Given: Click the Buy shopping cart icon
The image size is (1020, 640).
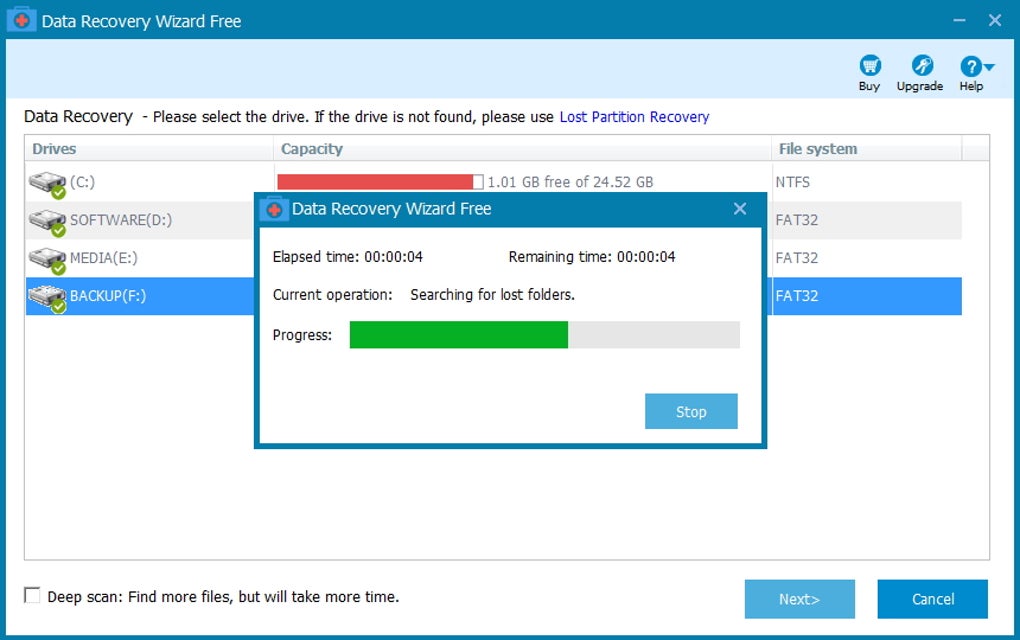Looking at the screenshot, I should tap(870, 66).
